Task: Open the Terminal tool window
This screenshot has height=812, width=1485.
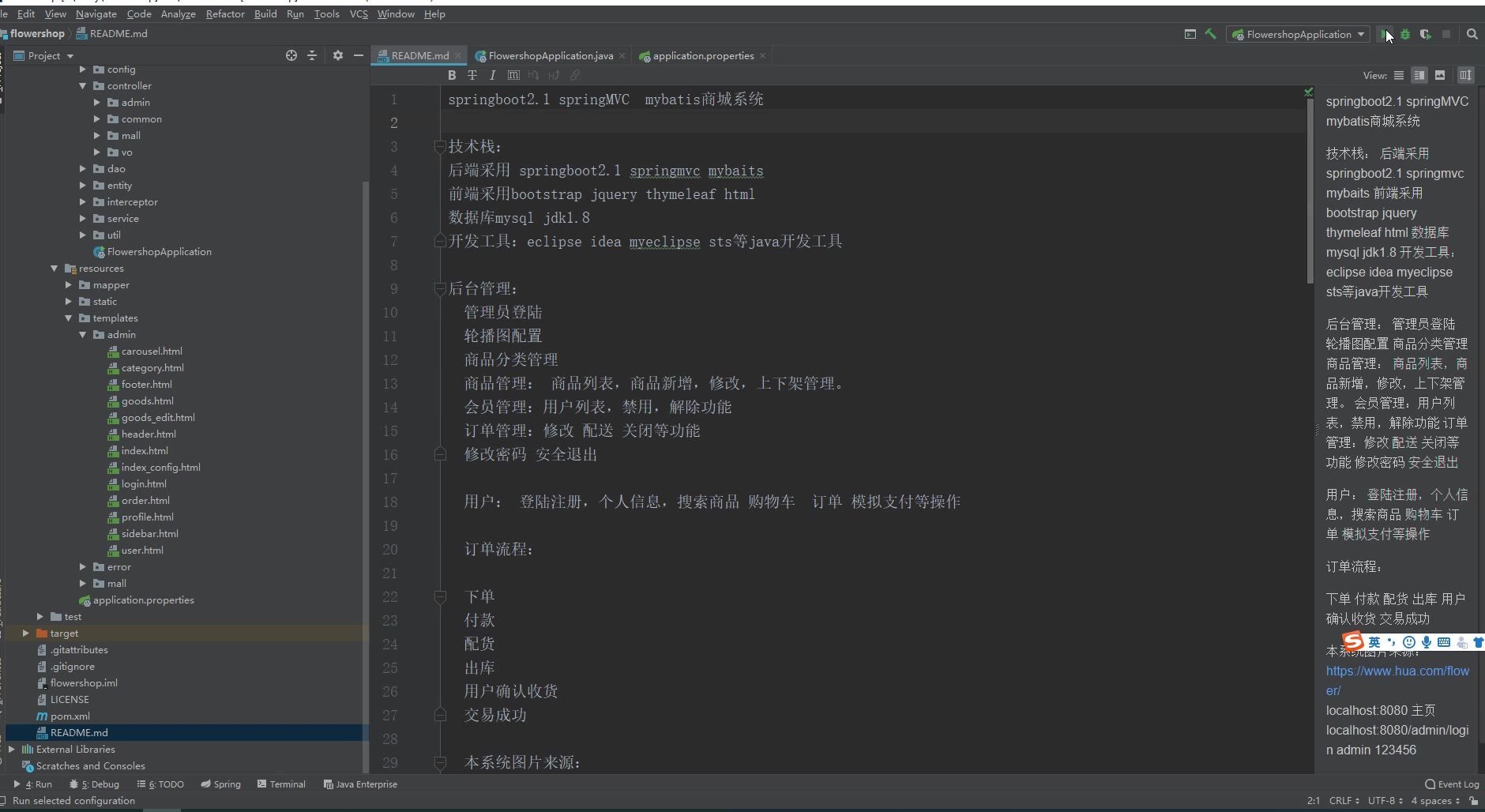Action: click(281, 784)
